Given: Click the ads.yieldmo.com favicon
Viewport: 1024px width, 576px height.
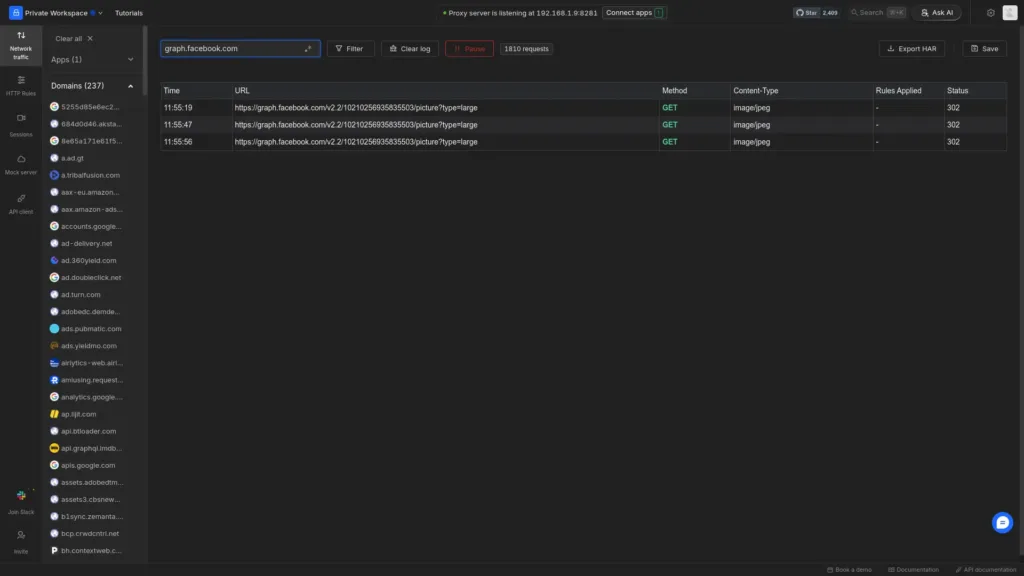Looking at the screenshot, I should click(x=54, y=346).
